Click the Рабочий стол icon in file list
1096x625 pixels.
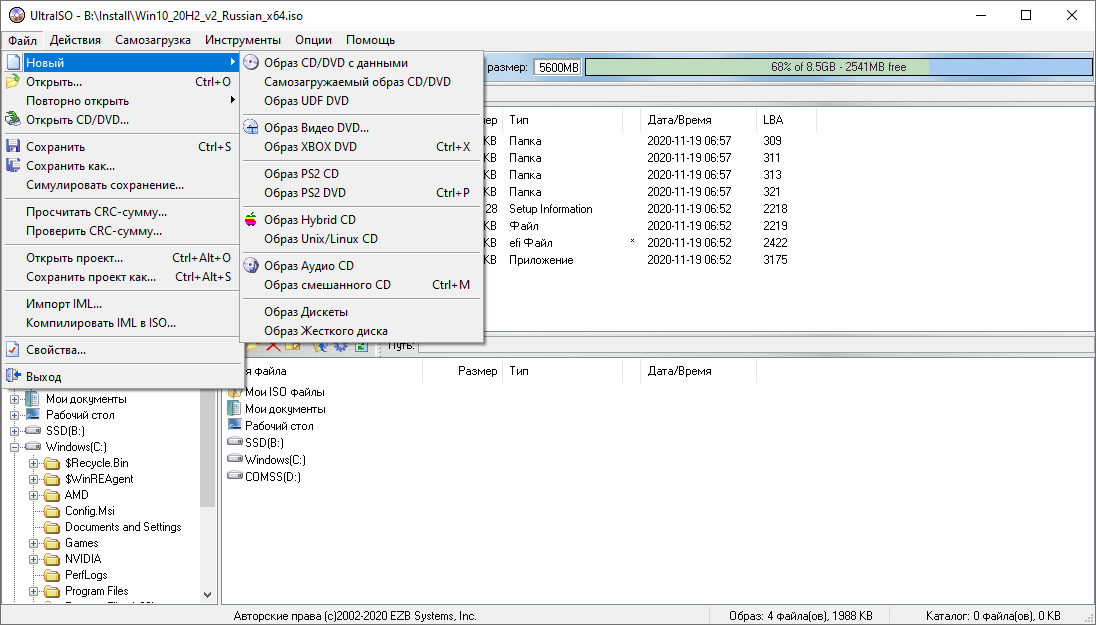[235, 425]
